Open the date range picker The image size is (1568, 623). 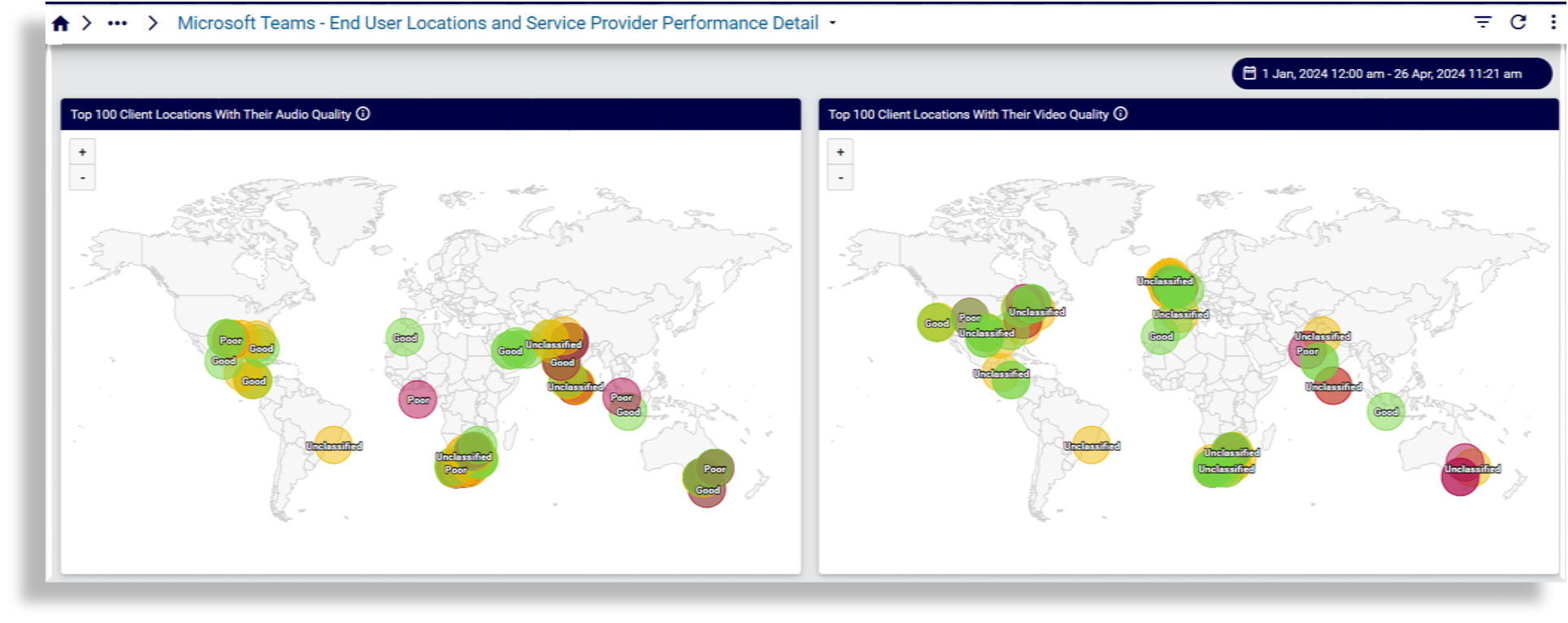pyautogui.click(x=1391, y=74)
